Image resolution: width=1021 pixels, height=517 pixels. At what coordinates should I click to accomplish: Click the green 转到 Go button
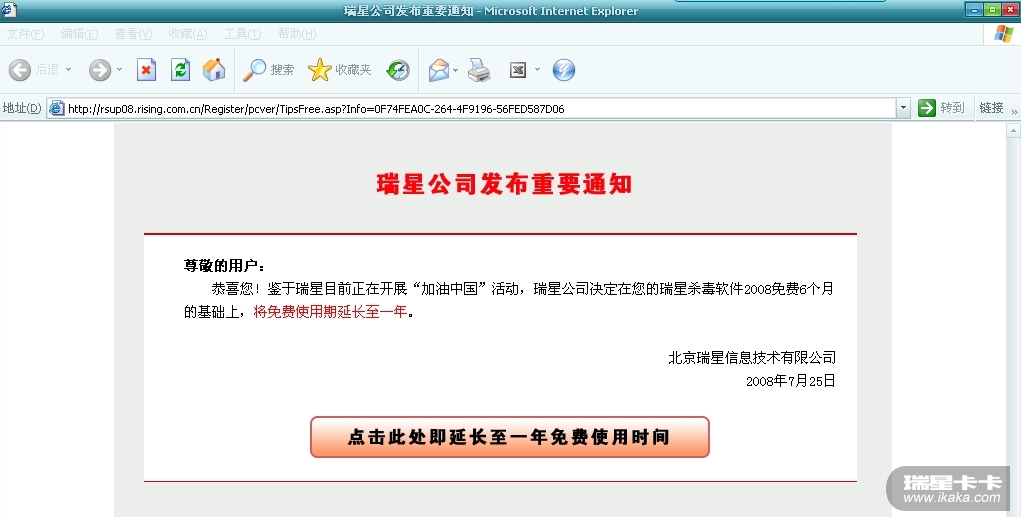tap(941, 108)
